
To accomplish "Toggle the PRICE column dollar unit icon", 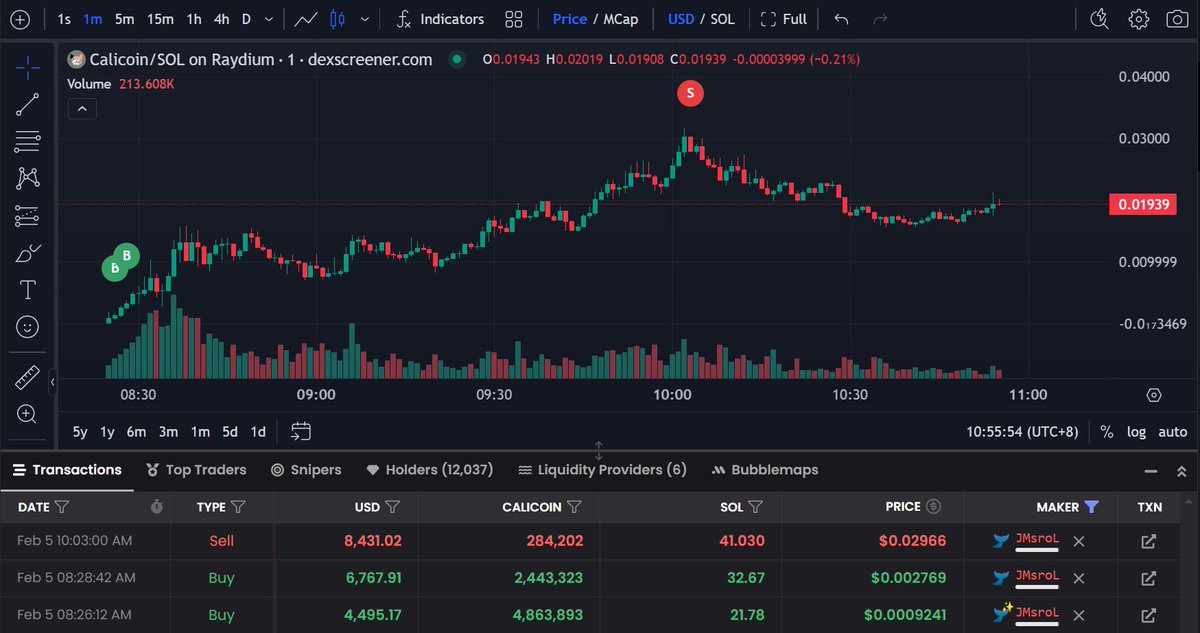I will pos(934,507).
